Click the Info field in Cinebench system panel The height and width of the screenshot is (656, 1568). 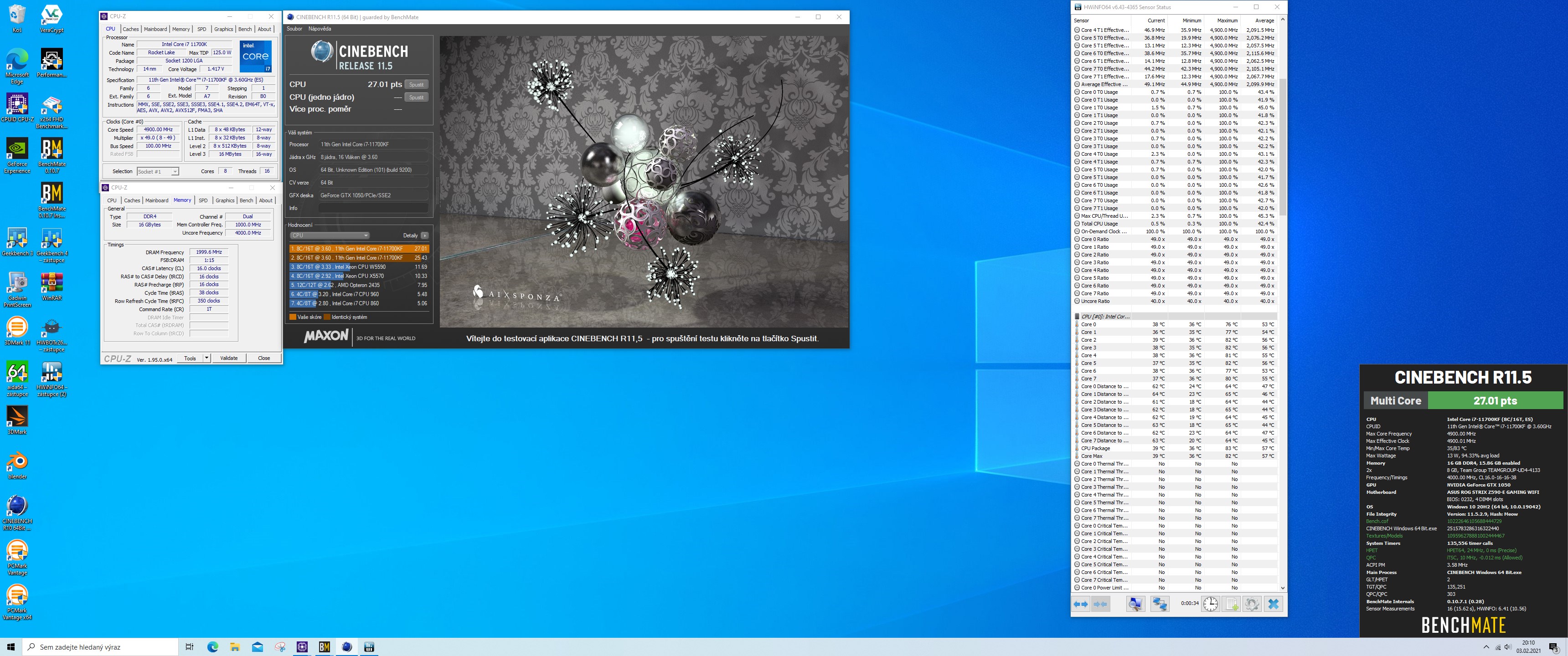(x=373, y=208)
